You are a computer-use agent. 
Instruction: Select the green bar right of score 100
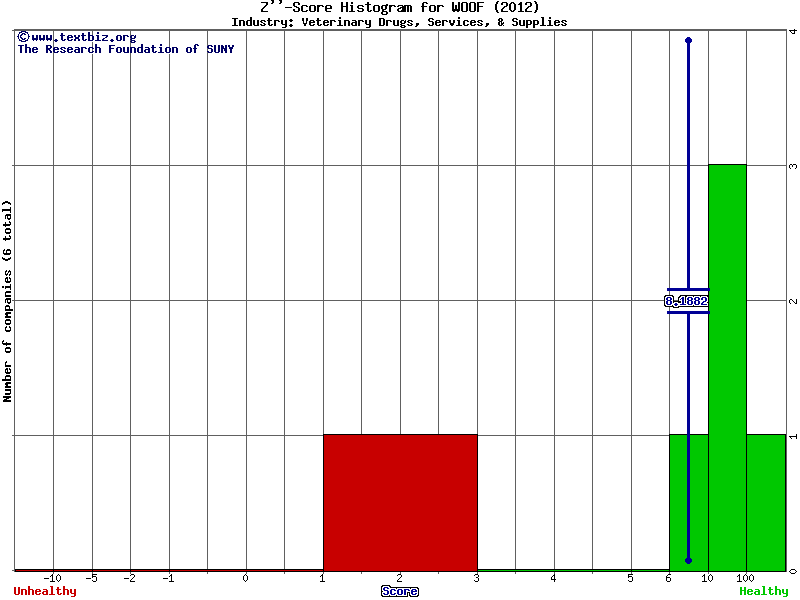coord(766,503)
